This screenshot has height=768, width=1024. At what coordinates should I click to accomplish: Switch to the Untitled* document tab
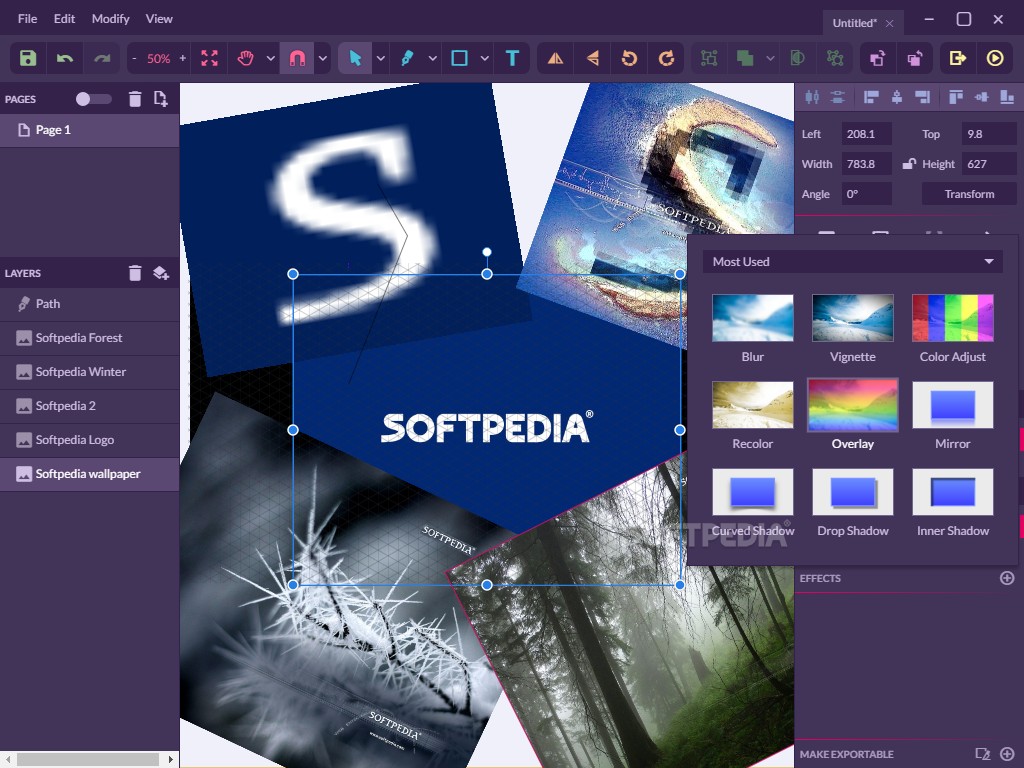[x=854, y=23]
